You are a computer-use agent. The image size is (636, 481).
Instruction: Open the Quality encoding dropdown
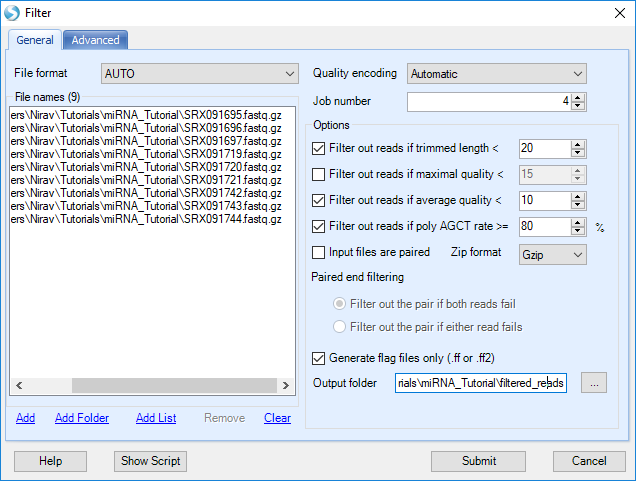tap(497, 74)
